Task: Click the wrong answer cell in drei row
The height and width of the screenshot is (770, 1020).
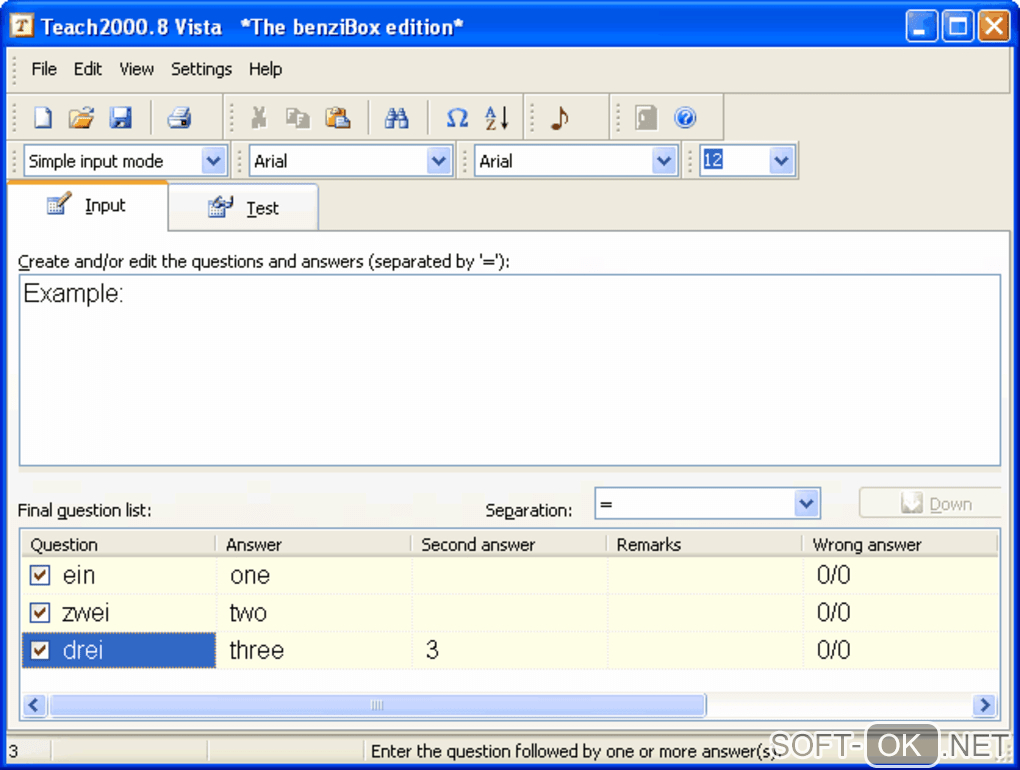Action: pos(901,650)
